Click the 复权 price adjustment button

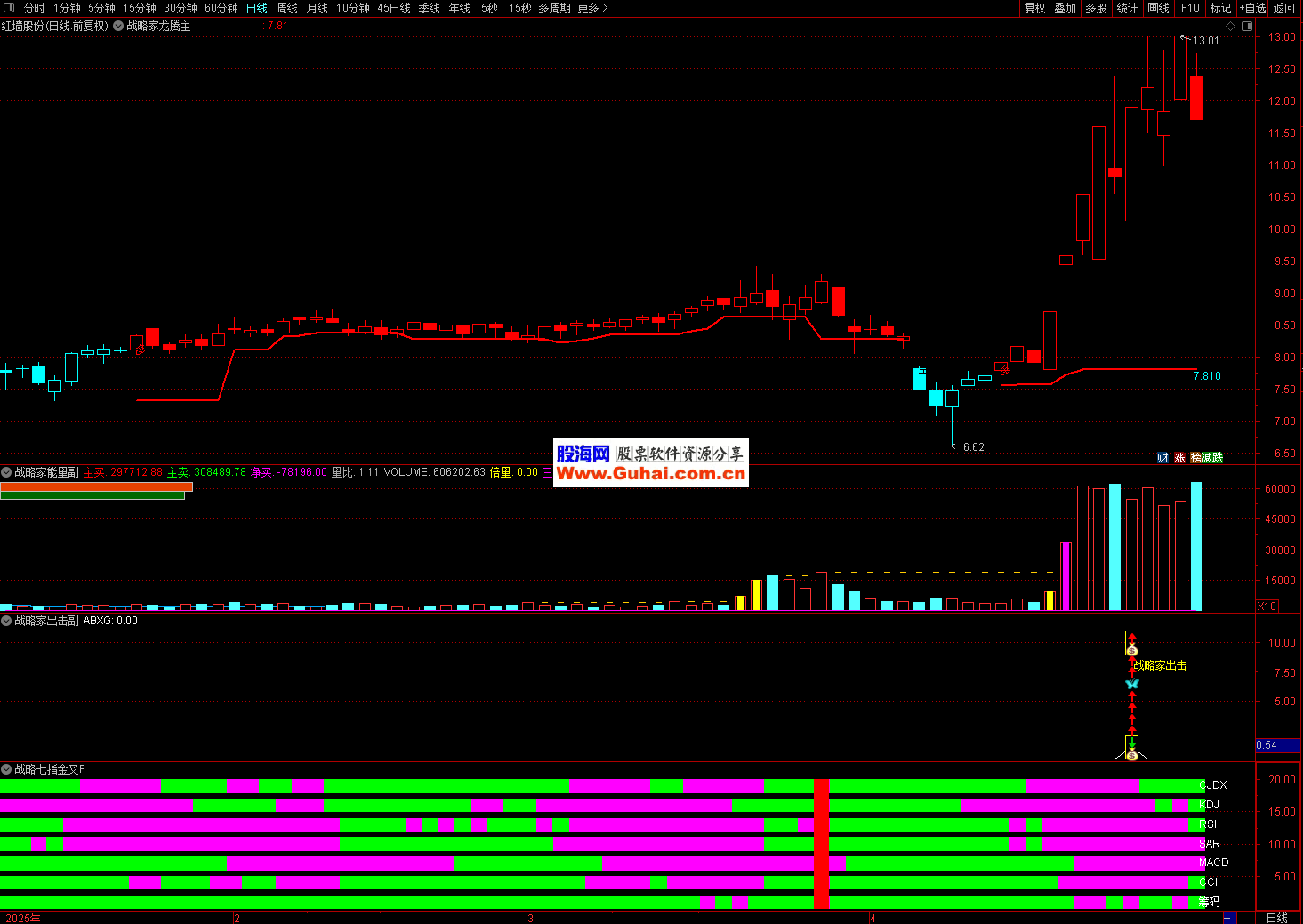click(1034, 8)
